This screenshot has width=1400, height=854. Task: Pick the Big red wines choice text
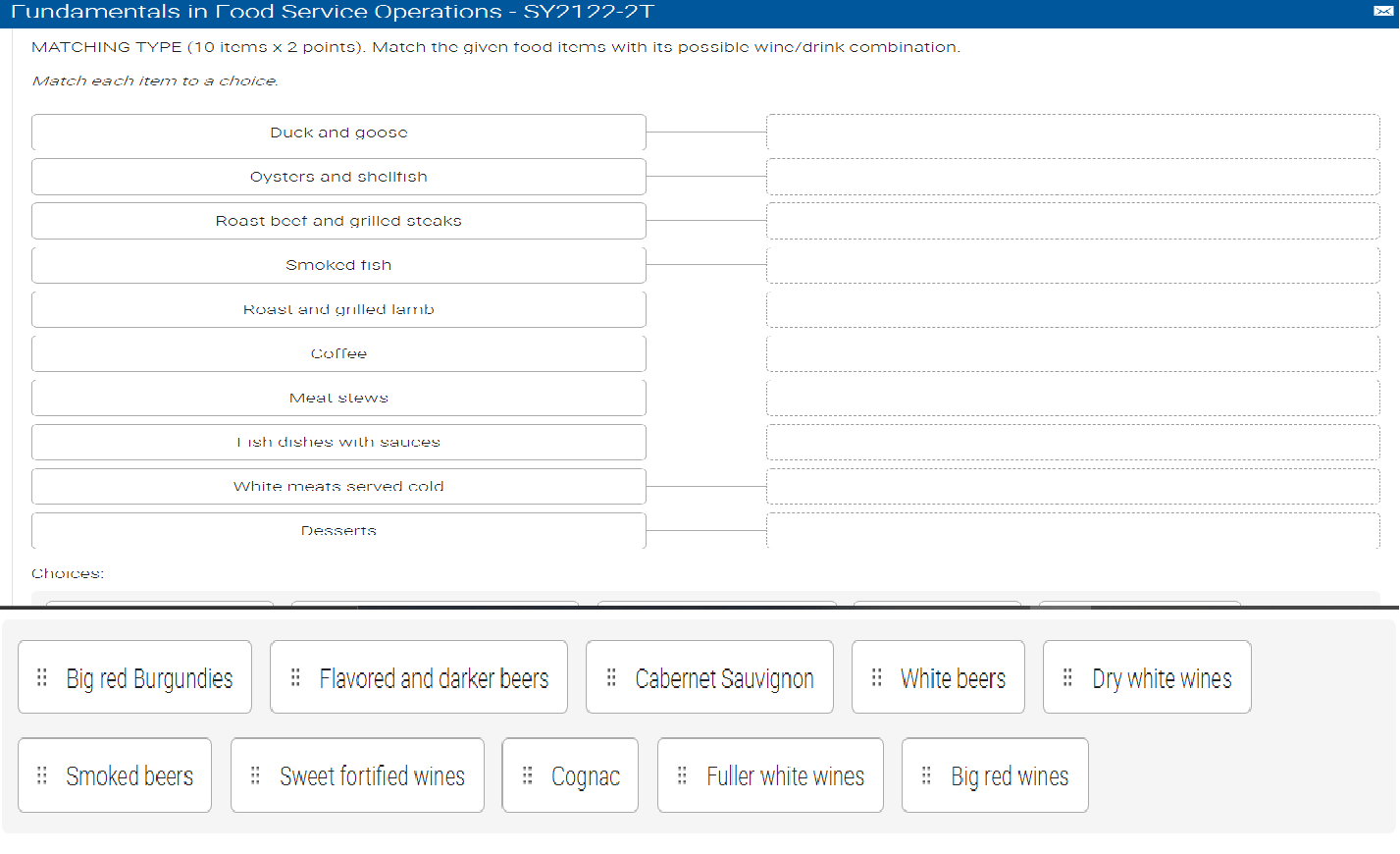(x=1010, y=776)
